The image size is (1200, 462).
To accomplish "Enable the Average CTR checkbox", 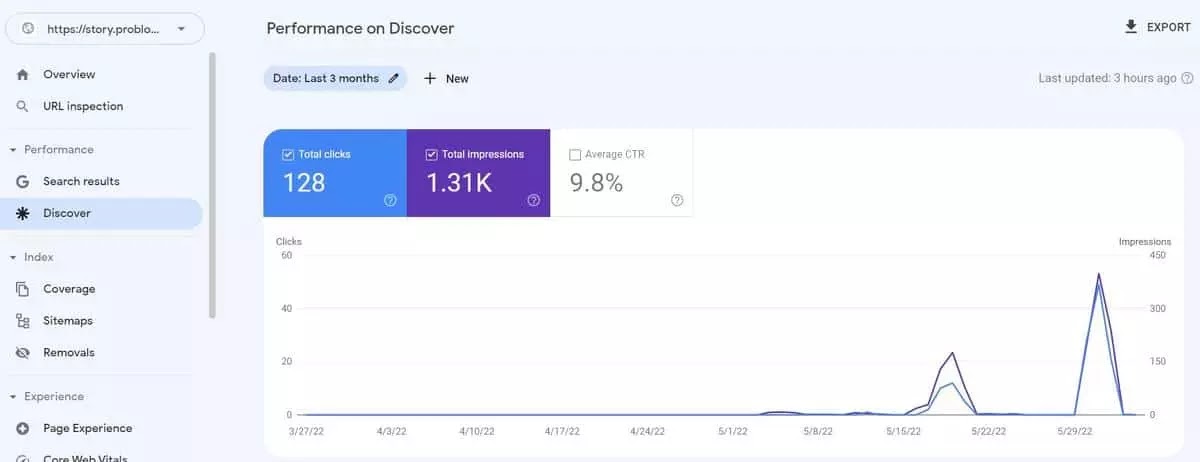I will tap(575, 155).
